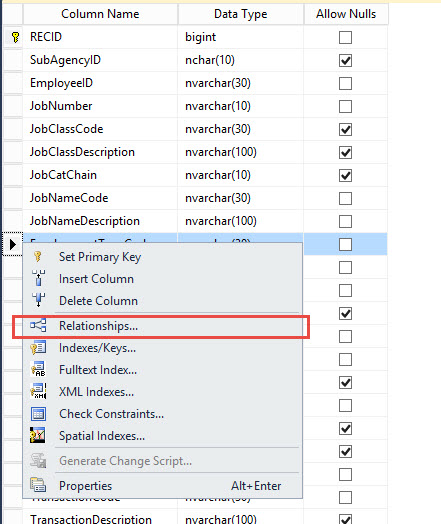
Task: Click the Fulltext Index icon
Action: pyautogui.click(x=38, y=369)
